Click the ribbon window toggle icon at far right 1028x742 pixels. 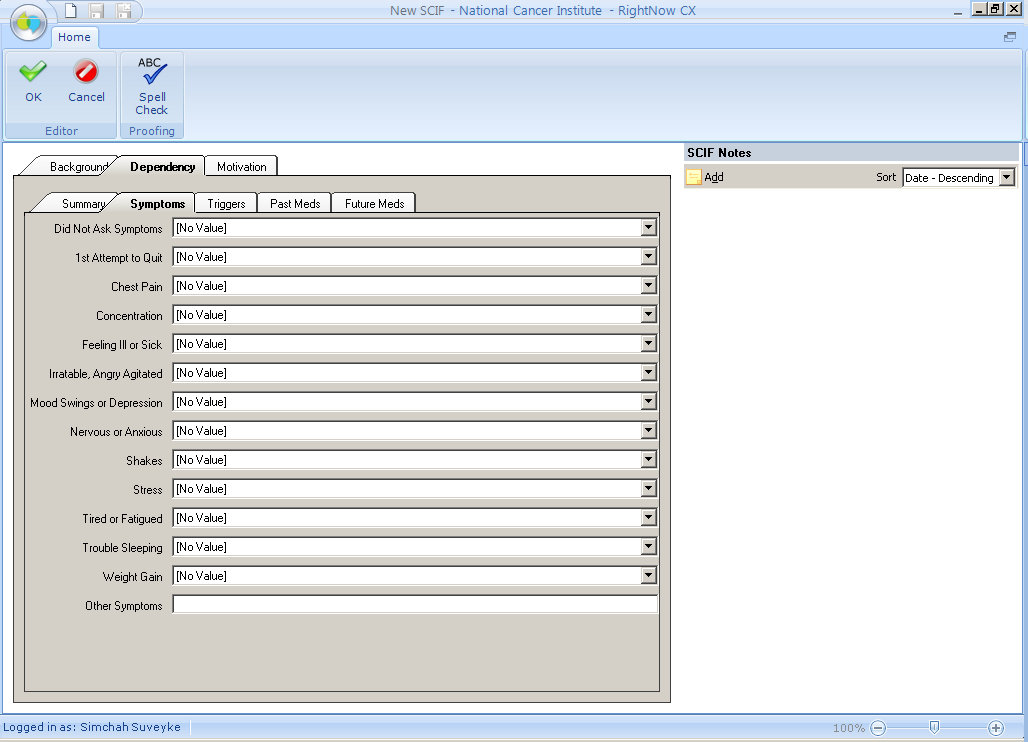coord(1009,37)
